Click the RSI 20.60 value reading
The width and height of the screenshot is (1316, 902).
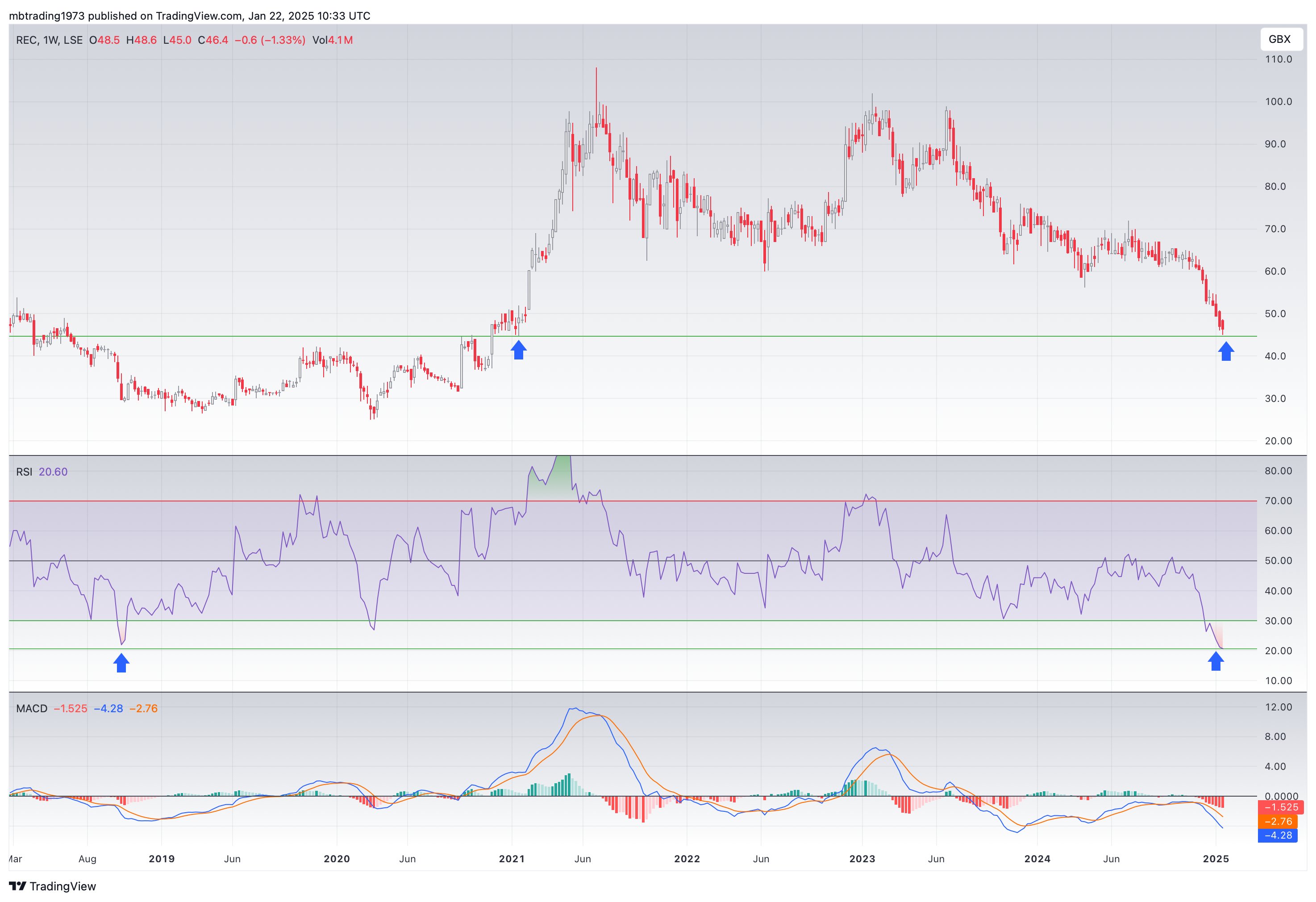click(x=53, y=472)
